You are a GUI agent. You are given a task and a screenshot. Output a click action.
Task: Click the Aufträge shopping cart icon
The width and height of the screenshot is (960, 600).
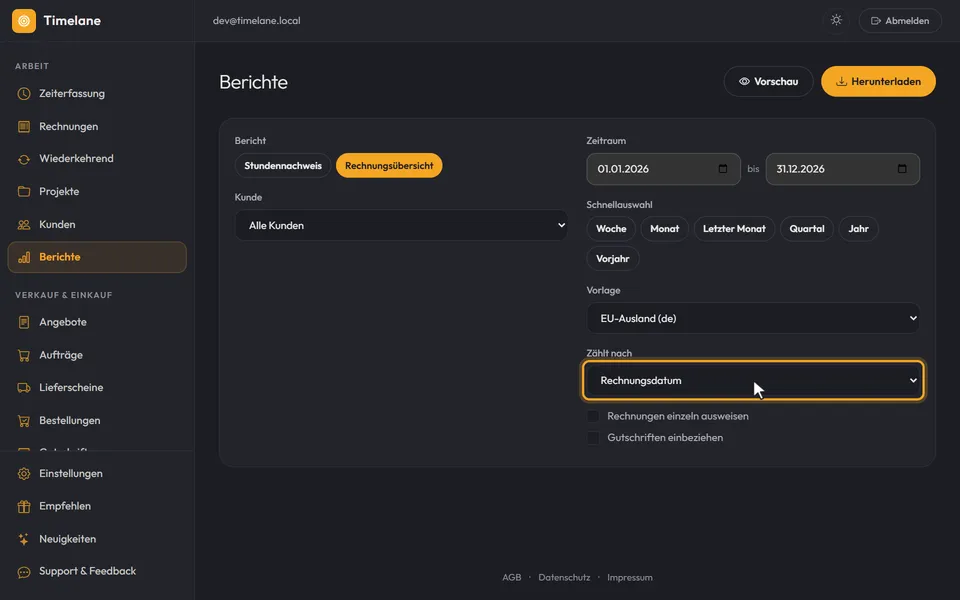[24, 355]
